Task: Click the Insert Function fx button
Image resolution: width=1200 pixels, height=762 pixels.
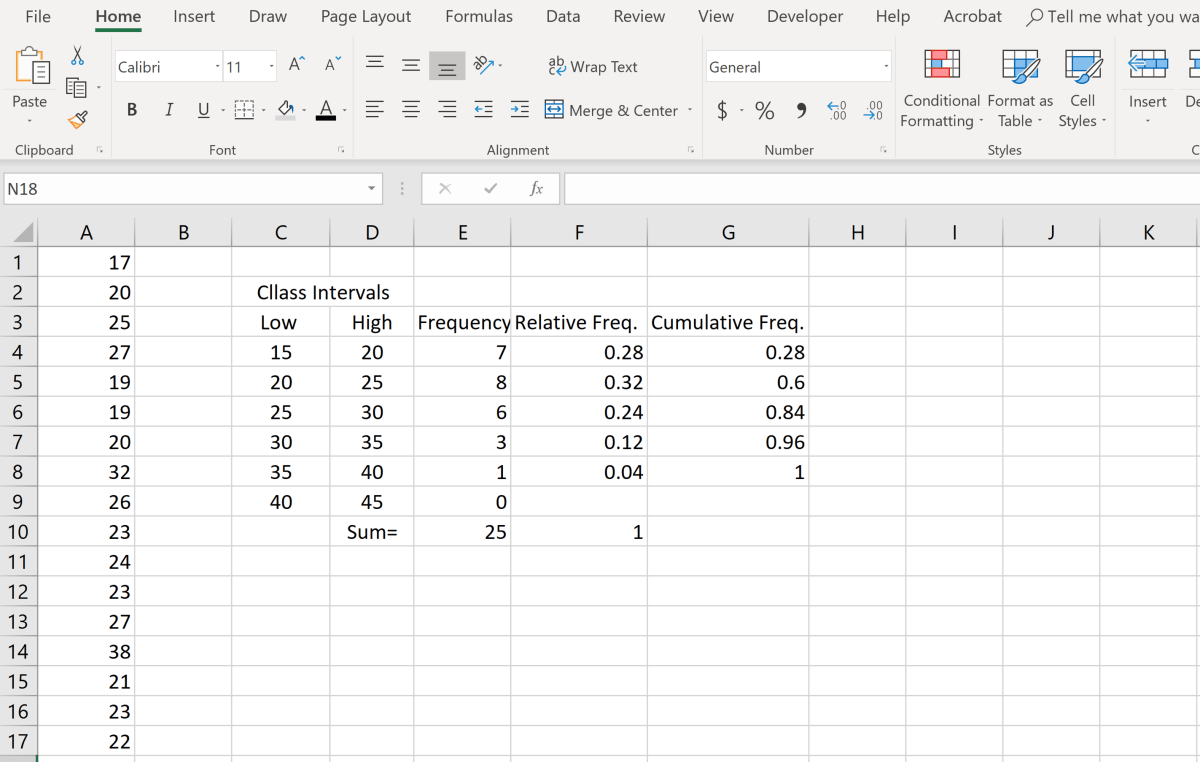Action: [534, 188]
